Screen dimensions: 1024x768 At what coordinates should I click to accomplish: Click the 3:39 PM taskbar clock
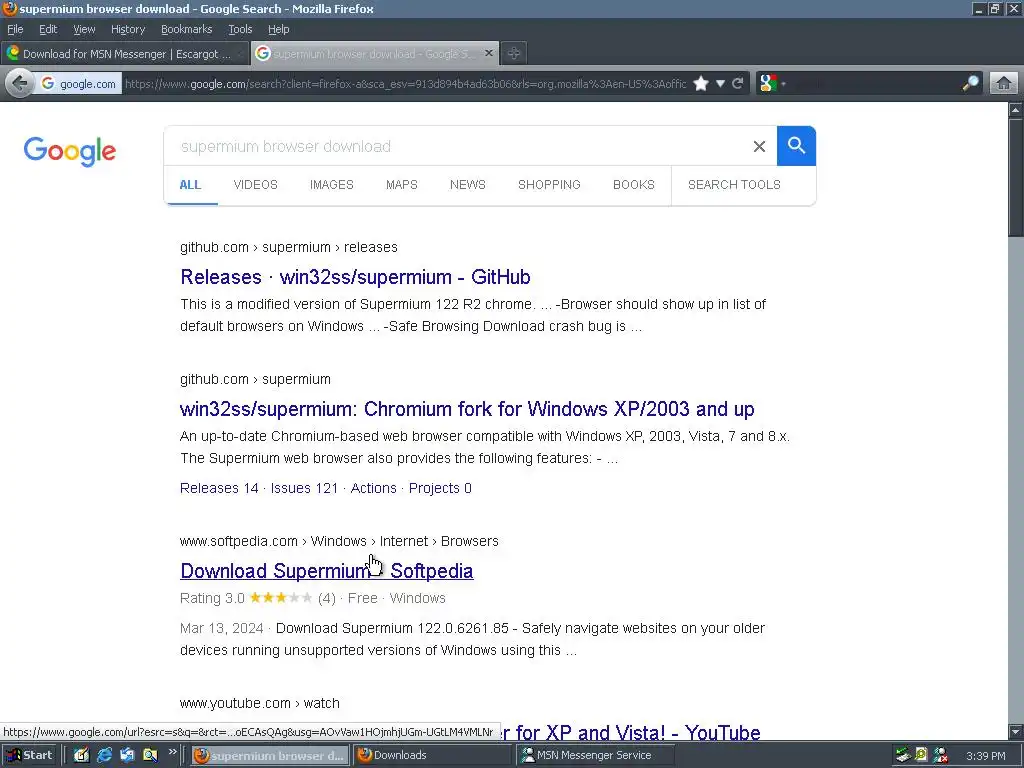[x=985, y=756]
